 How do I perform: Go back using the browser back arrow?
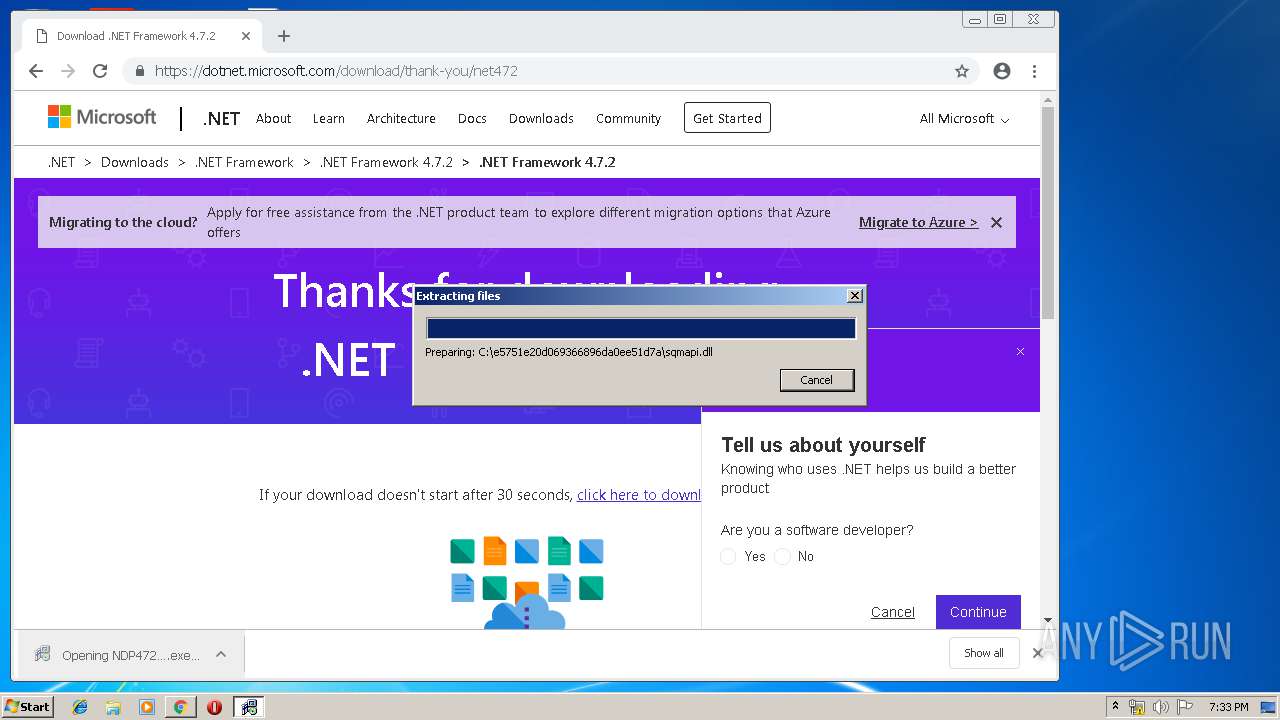pos(36,71)
